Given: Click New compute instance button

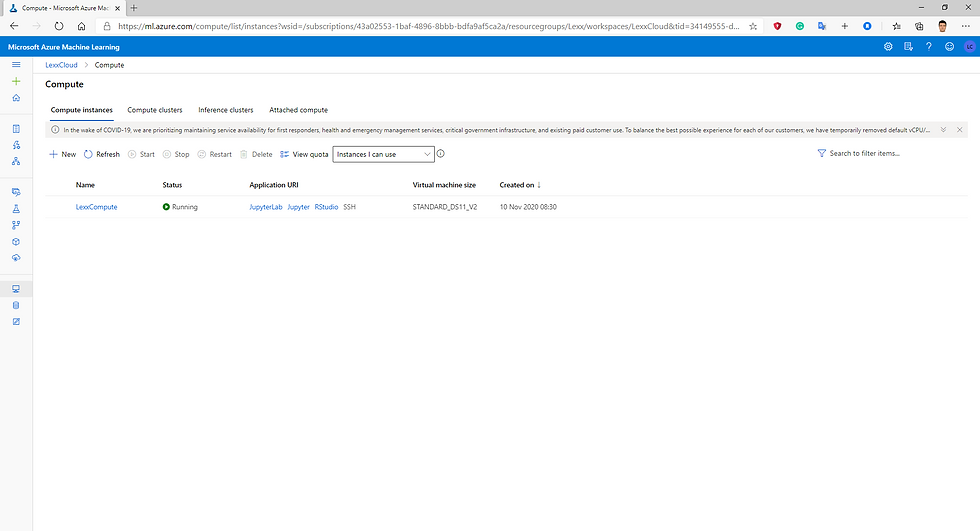Looking at the screenshot, I should tap(62, 154).
